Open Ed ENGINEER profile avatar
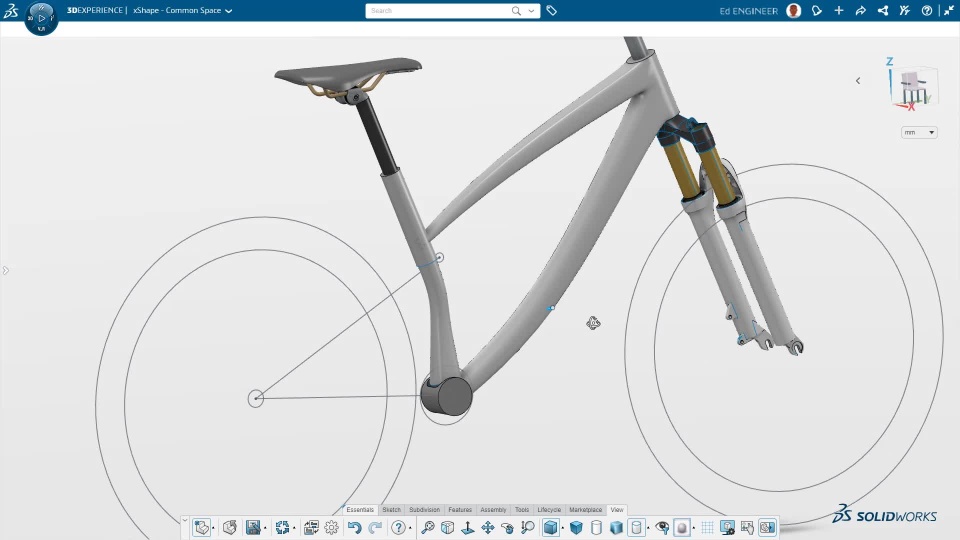Viewport: 960px width, 540px height. point(793,10)
